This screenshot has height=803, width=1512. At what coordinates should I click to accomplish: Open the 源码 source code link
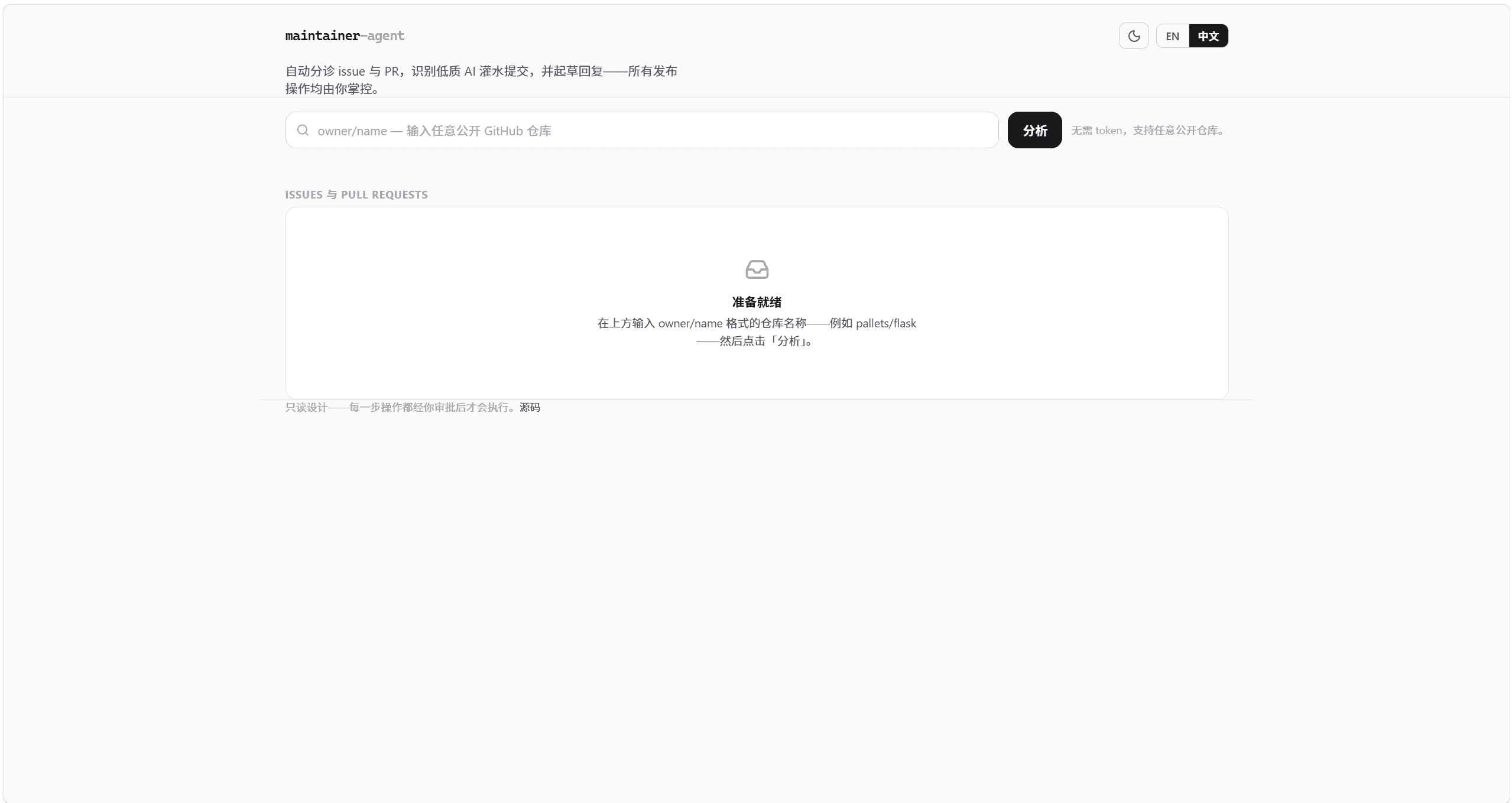point(530,407)
